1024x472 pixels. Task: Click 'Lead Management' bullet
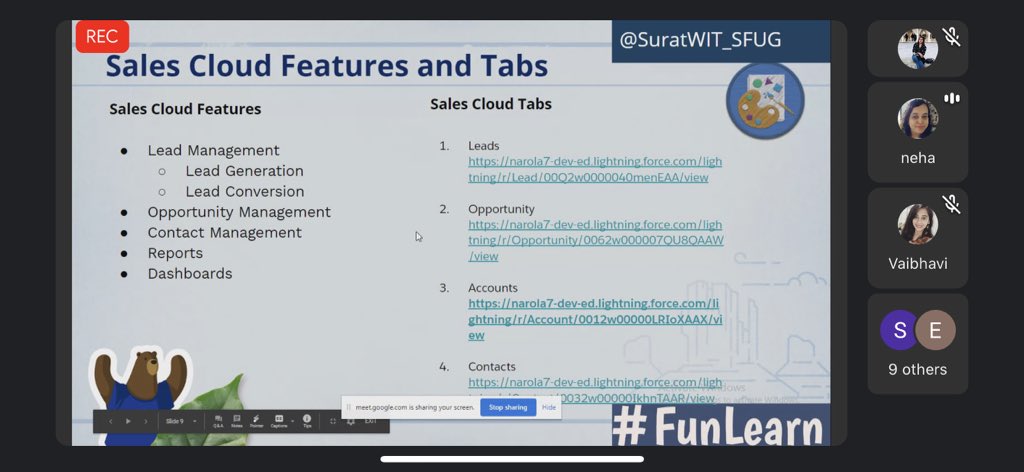click(x=213, y=150)
